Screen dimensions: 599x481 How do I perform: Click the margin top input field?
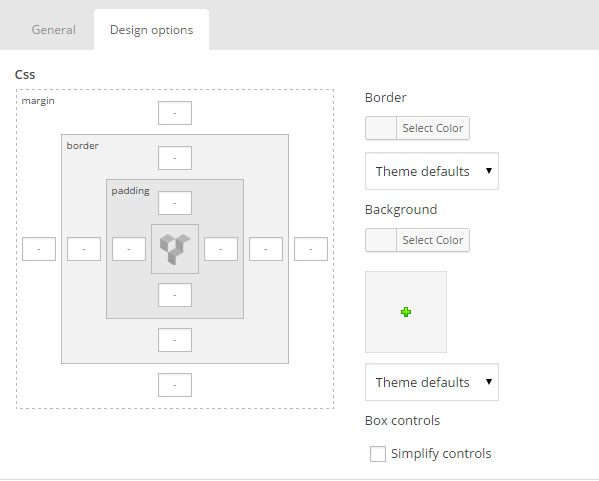[x=175, y=113]
